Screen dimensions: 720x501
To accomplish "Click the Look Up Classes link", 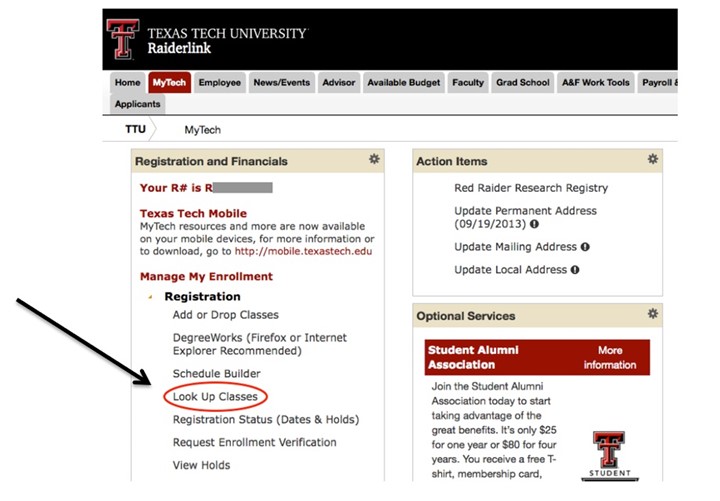I will point(215,397).
